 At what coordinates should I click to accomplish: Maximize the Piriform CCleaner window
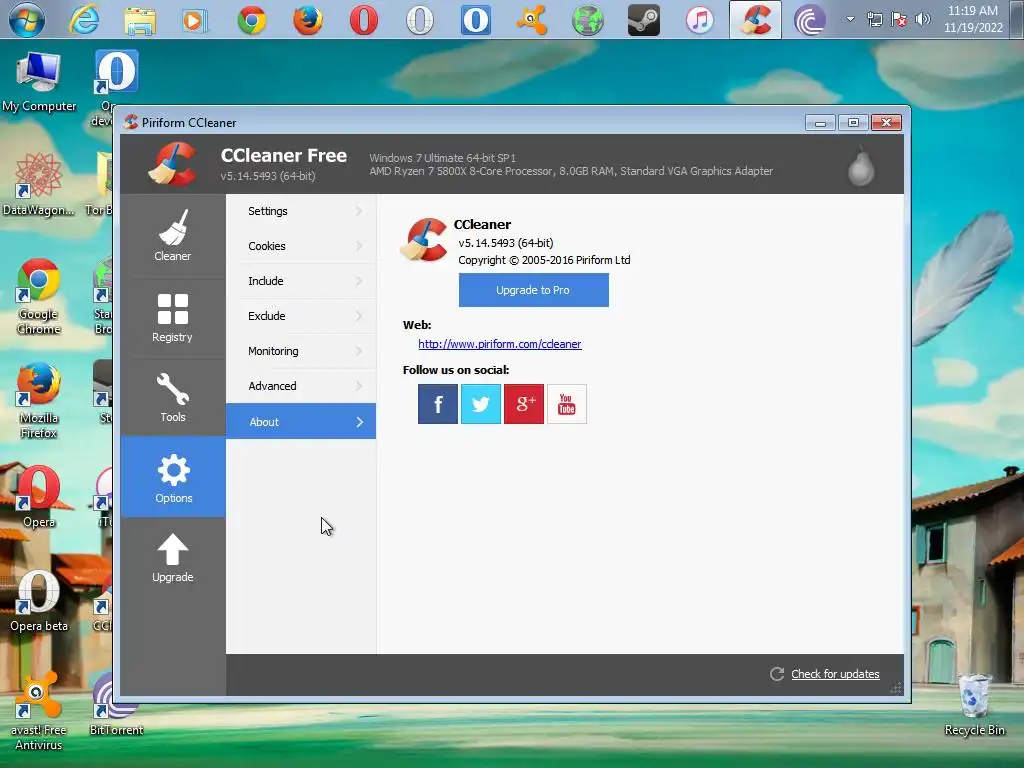[x=853, y=123]
